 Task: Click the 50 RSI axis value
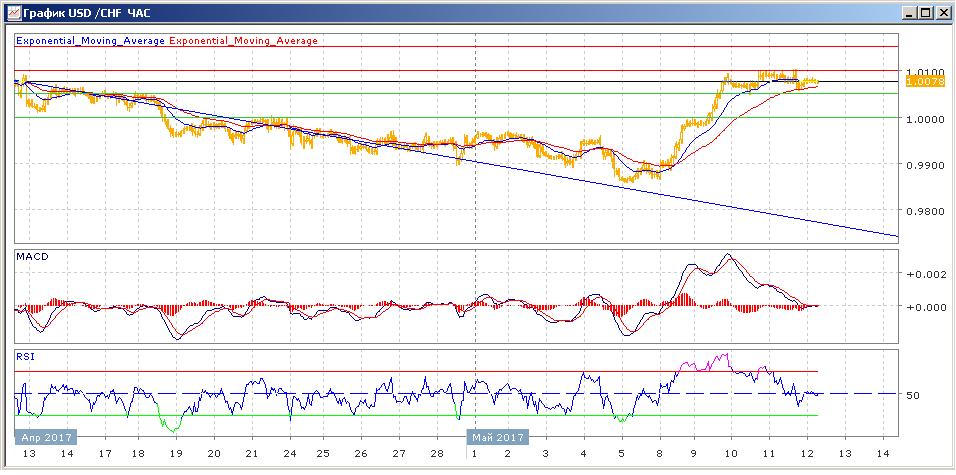coord(913,395)
